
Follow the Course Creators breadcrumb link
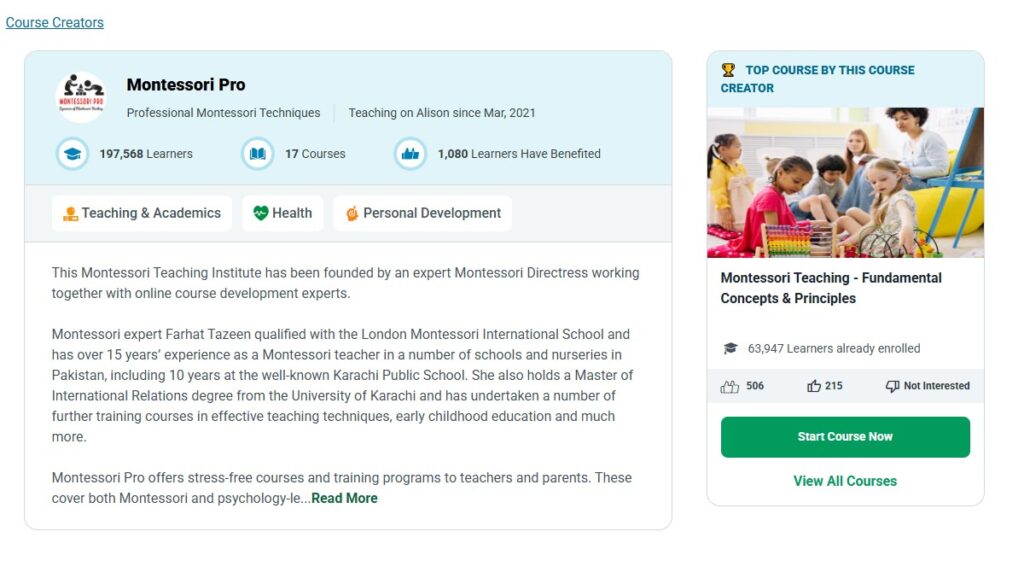pos(55,22)
